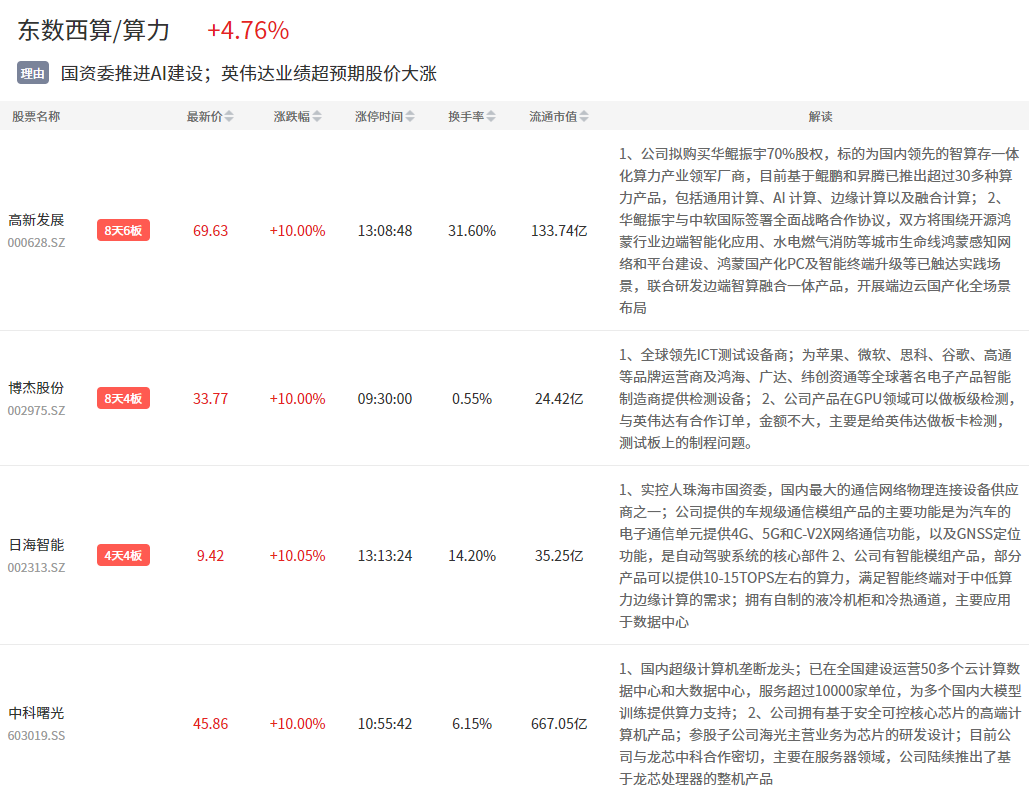
Task: Click the 4天4板 badge for 日海智能
Action: click(123, 556)
